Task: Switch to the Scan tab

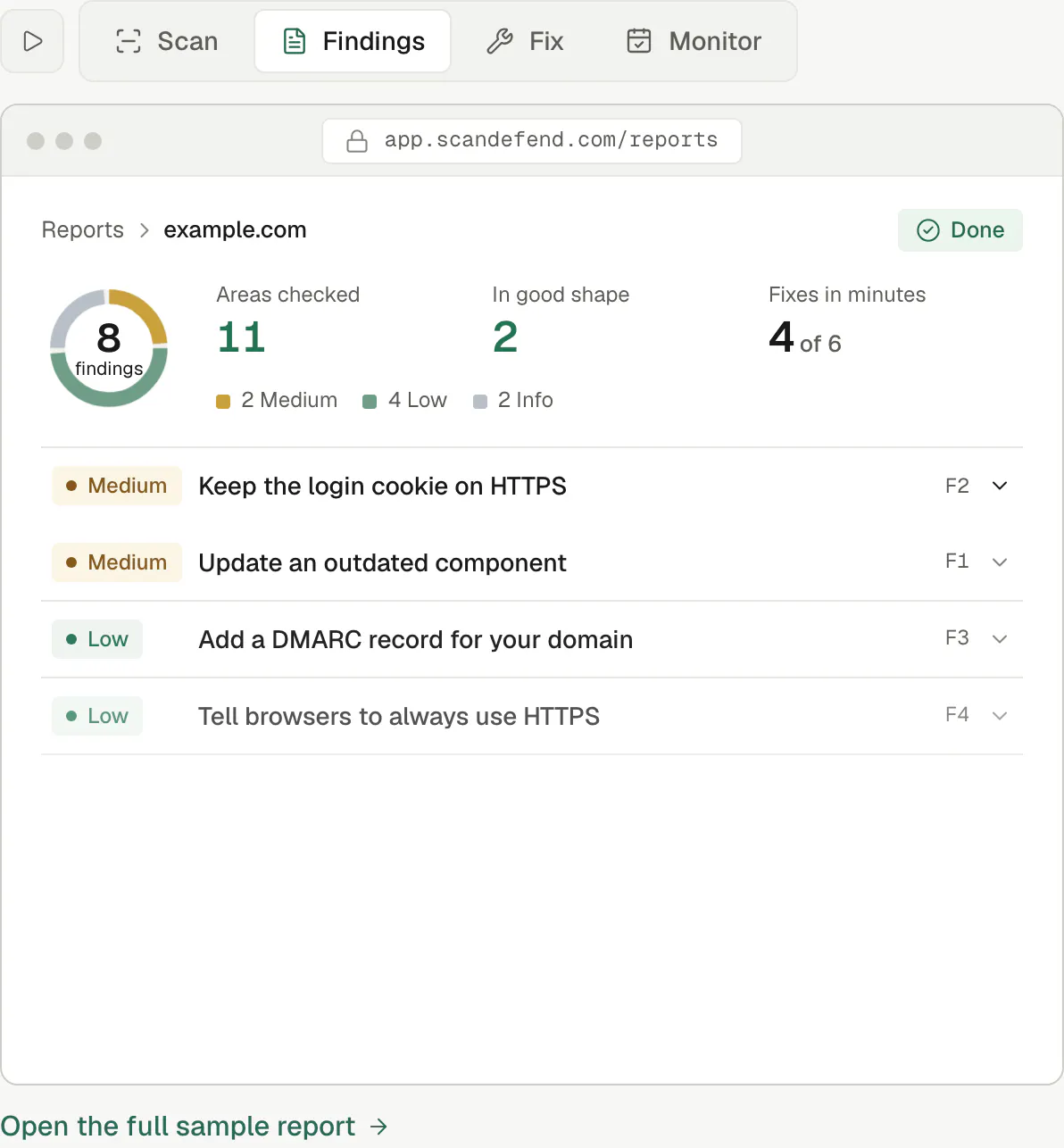Action: point(167,41)
